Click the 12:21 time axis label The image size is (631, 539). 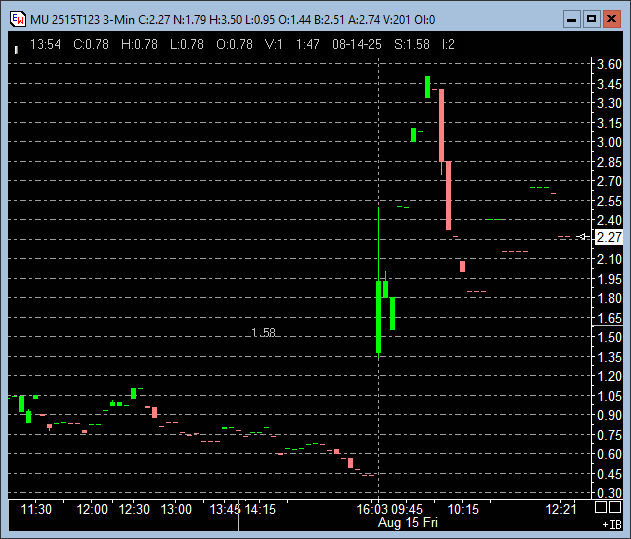(x=561, y=509)
